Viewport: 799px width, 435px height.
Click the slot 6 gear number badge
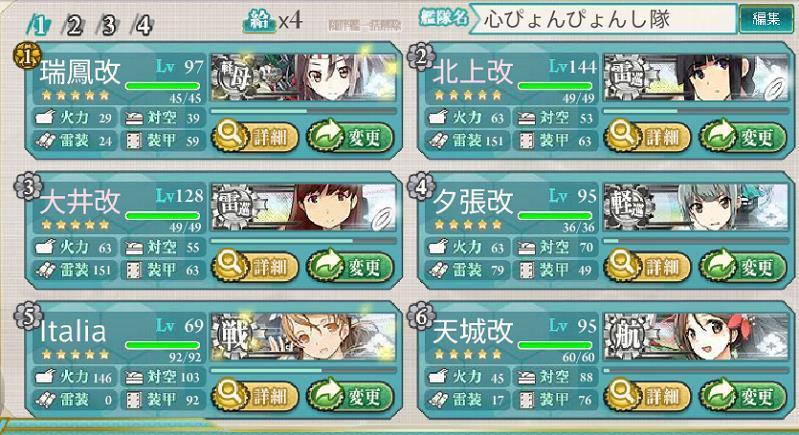[x=421, y=316]
